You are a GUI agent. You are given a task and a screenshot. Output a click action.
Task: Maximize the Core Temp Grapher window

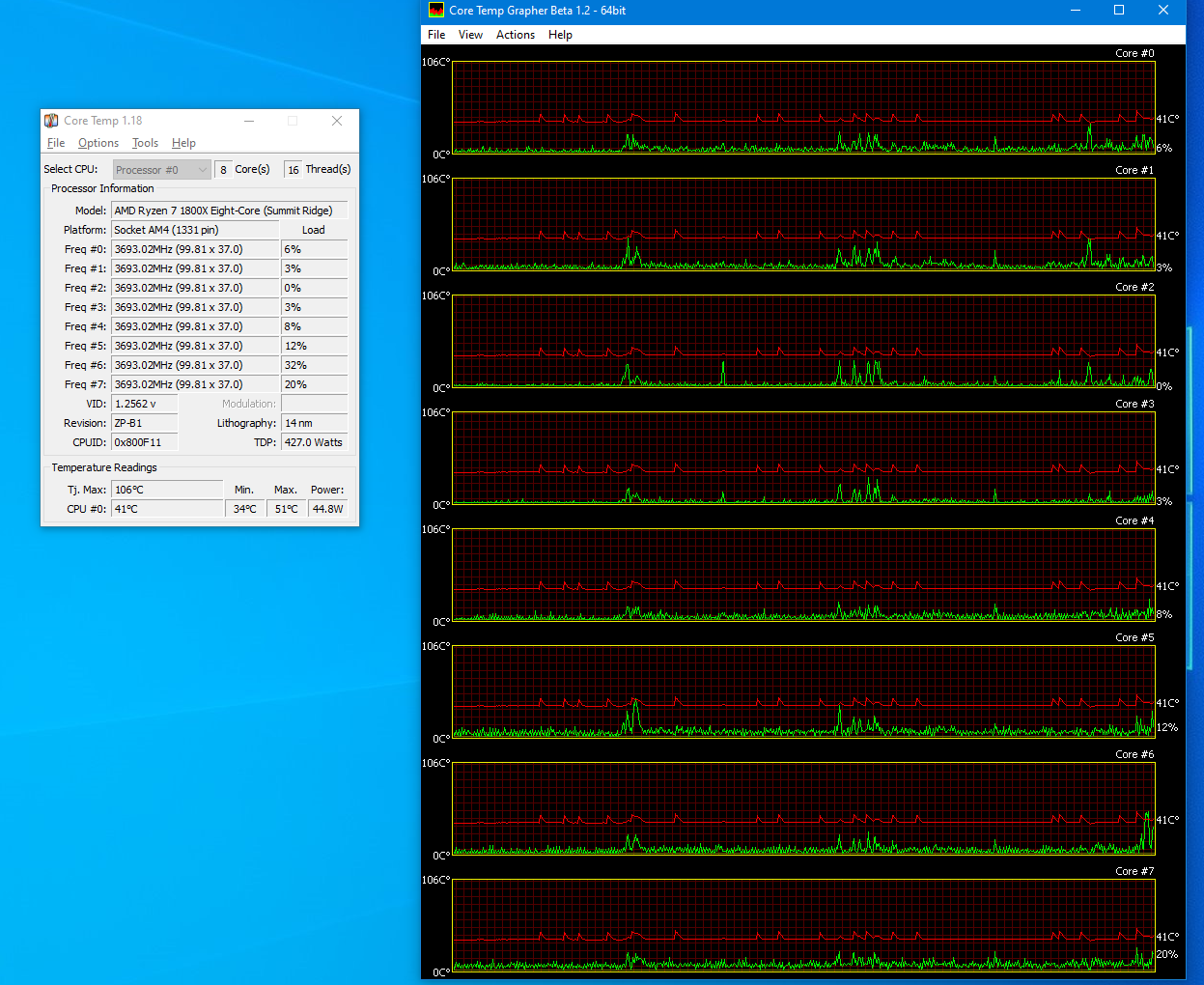tap(1119, 11)
